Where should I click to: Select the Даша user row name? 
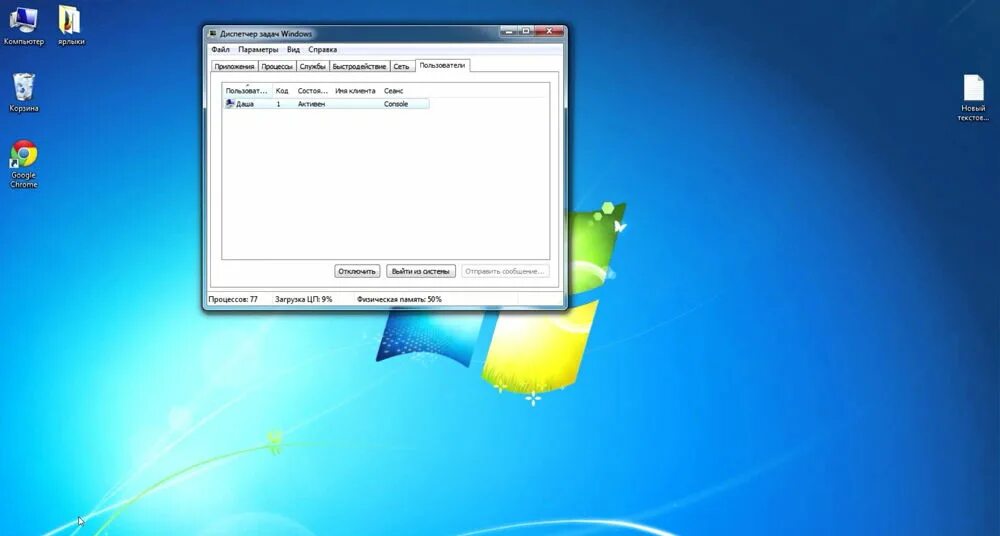(245, 104)
